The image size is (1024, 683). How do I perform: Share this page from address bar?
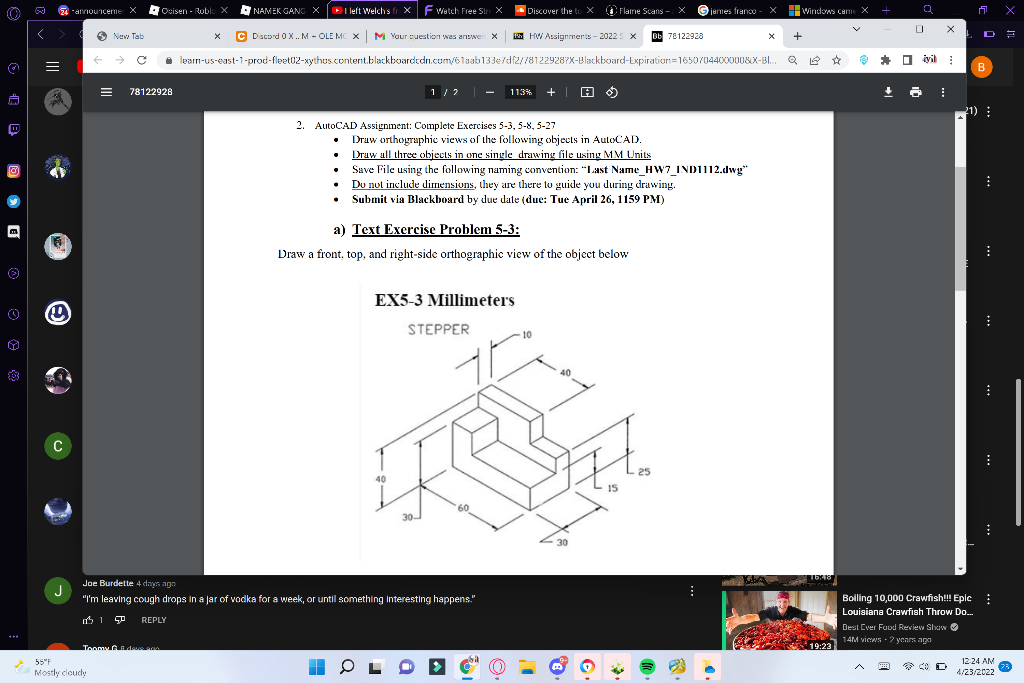[x=814, y=60]
